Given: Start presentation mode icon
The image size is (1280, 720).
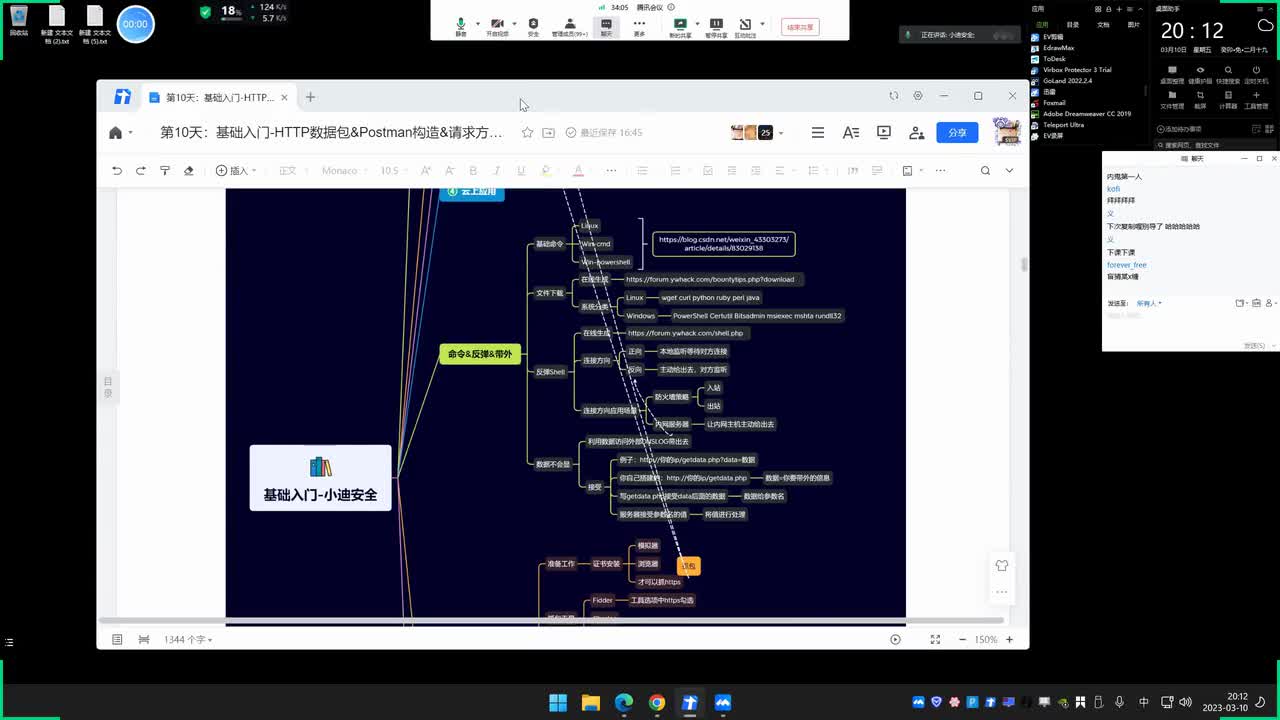Looking at the screenshot, I should tap(884, 132).
